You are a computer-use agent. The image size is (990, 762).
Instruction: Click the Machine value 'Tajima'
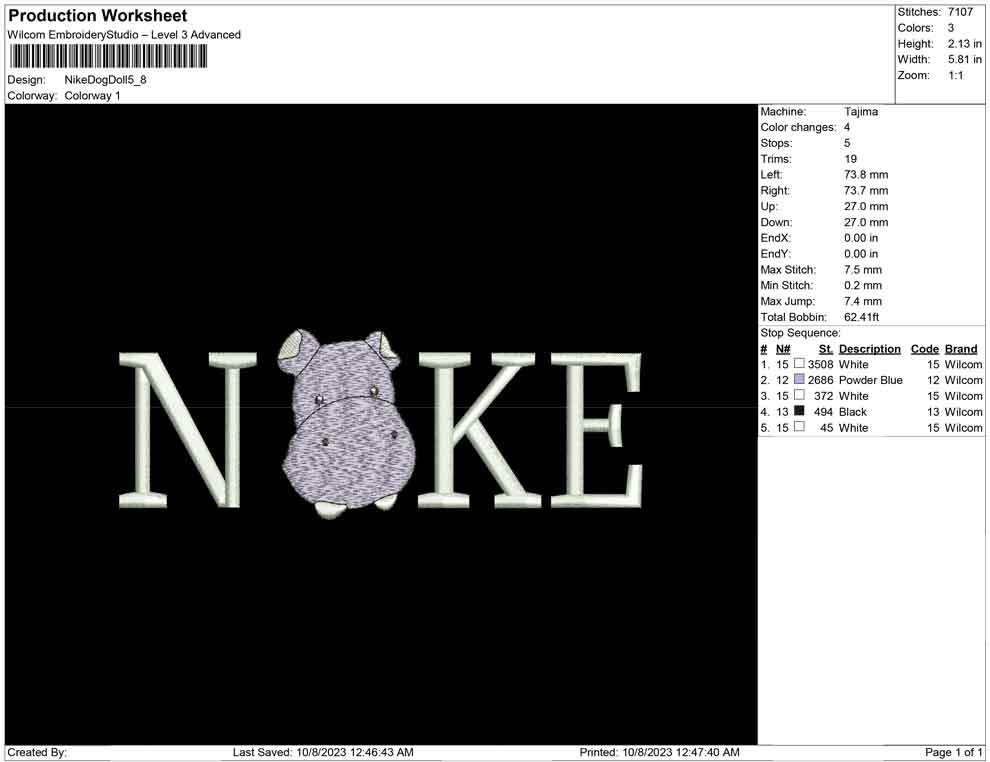click(x=861, y=111)
